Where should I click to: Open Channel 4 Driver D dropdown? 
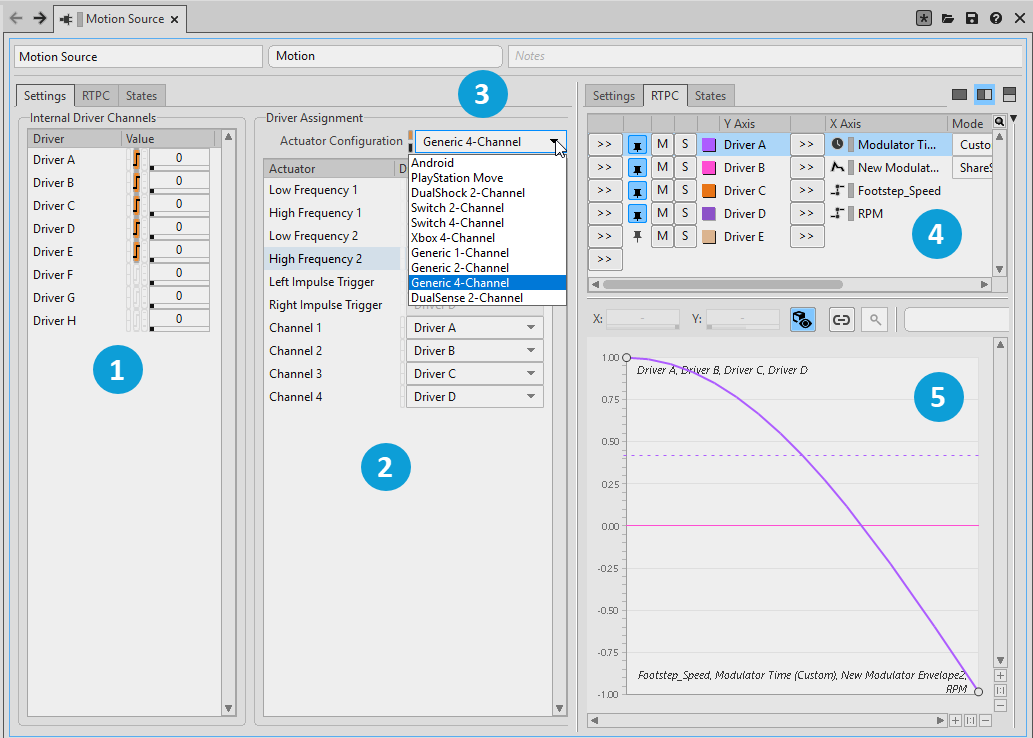474,397
